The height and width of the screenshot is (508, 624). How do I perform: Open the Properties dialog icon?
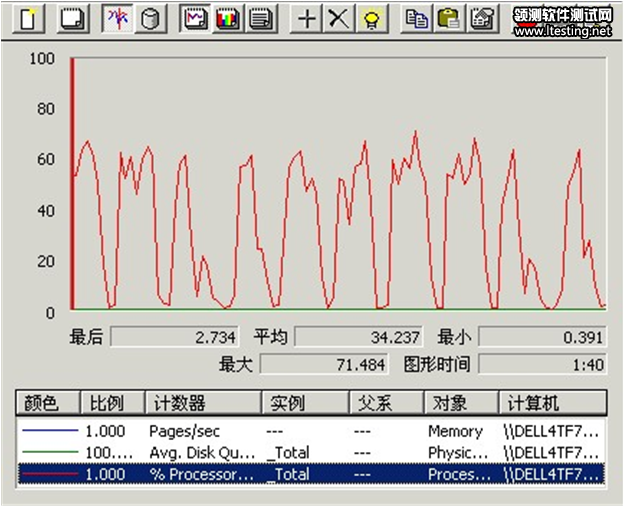coord(482,19)
